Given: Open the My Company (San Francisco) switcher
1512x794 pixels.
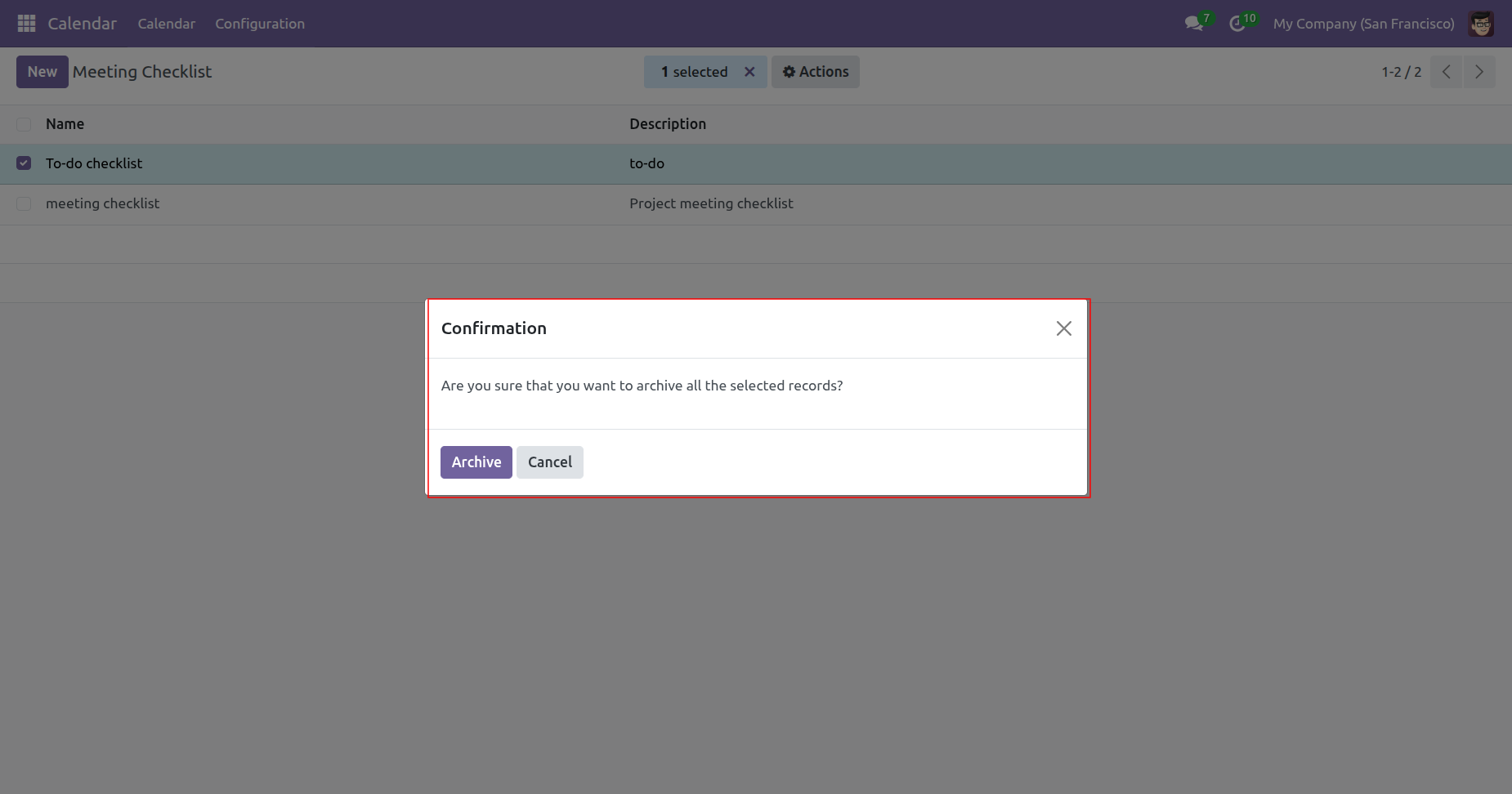Looking at the screenshot, I should [1363, 24].
